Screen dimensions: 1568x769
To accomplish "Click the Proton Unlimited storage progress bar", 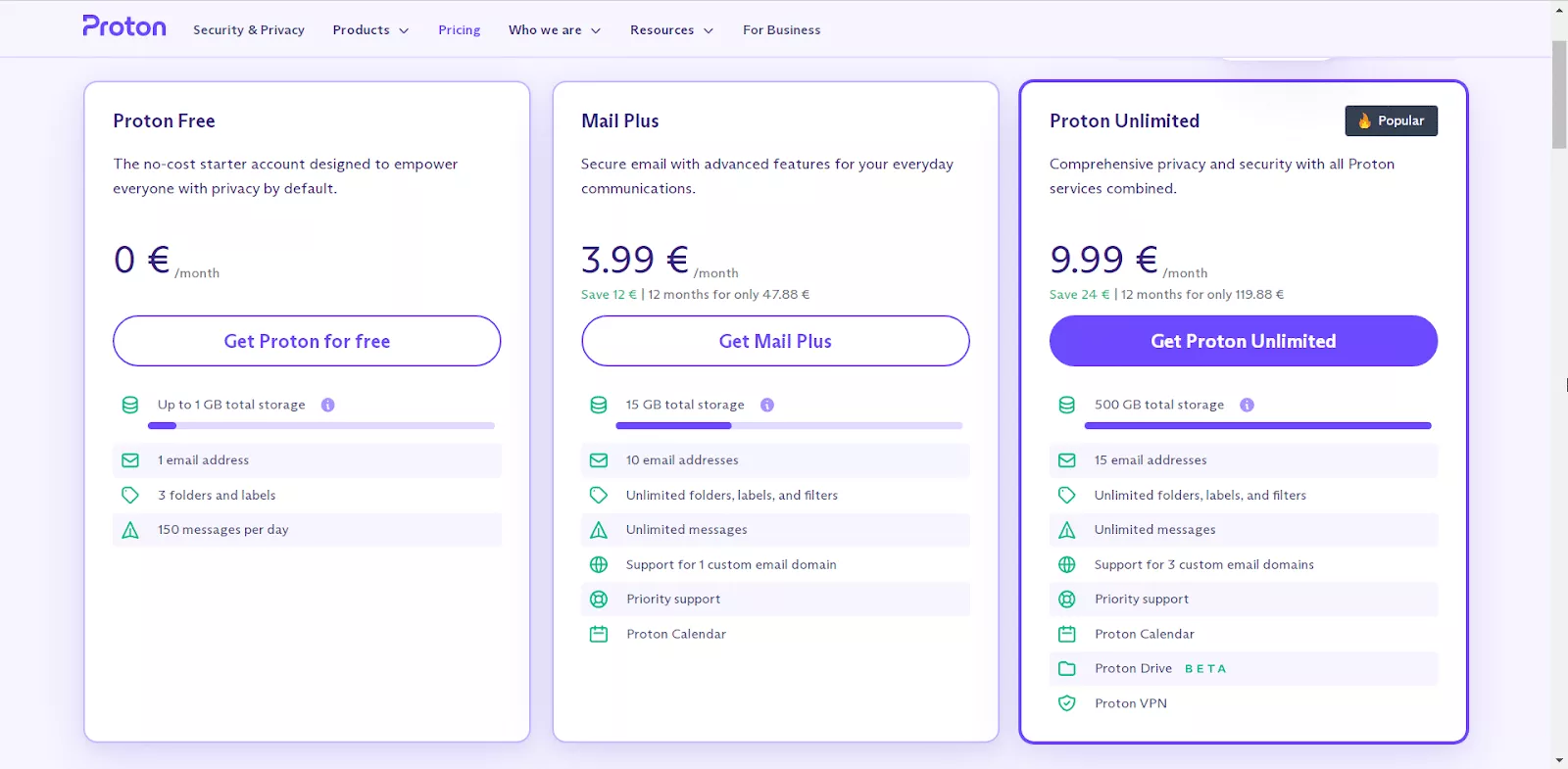I will coord(1258,426).
